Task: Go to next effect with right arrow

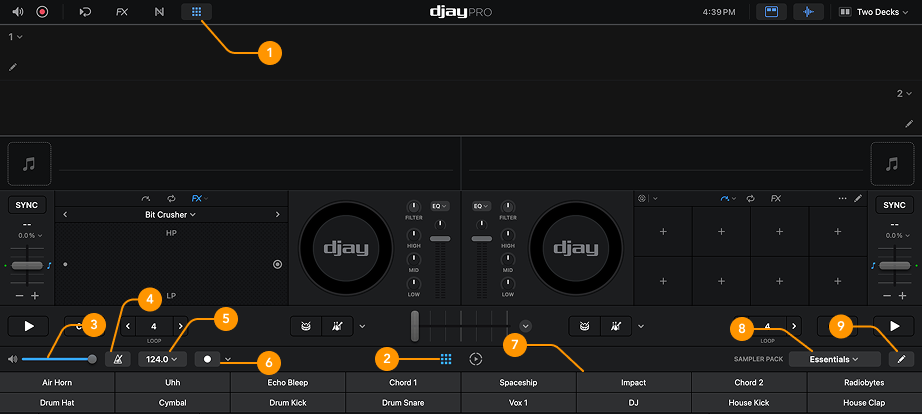Action: (x=278, y=215)
